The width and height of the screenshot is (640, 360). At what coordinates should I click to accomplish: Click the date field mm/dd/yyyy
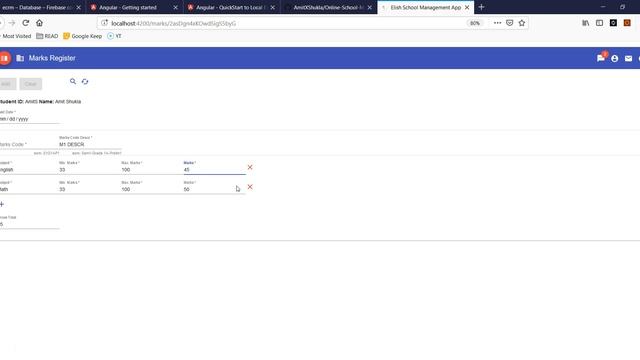tap(29, 119)
